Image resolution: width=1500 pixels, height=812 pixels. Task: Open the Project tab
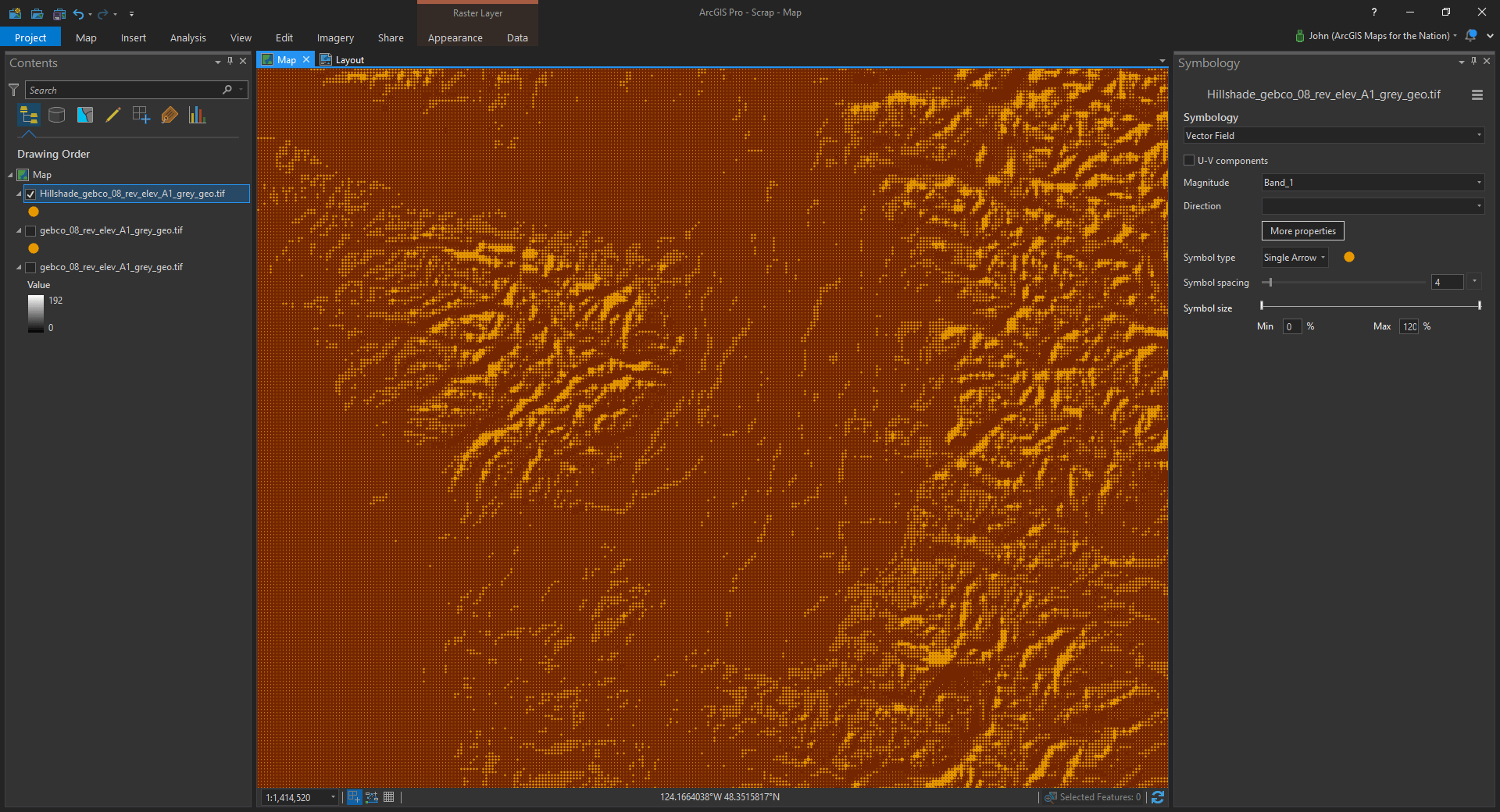tap(30, 37)
